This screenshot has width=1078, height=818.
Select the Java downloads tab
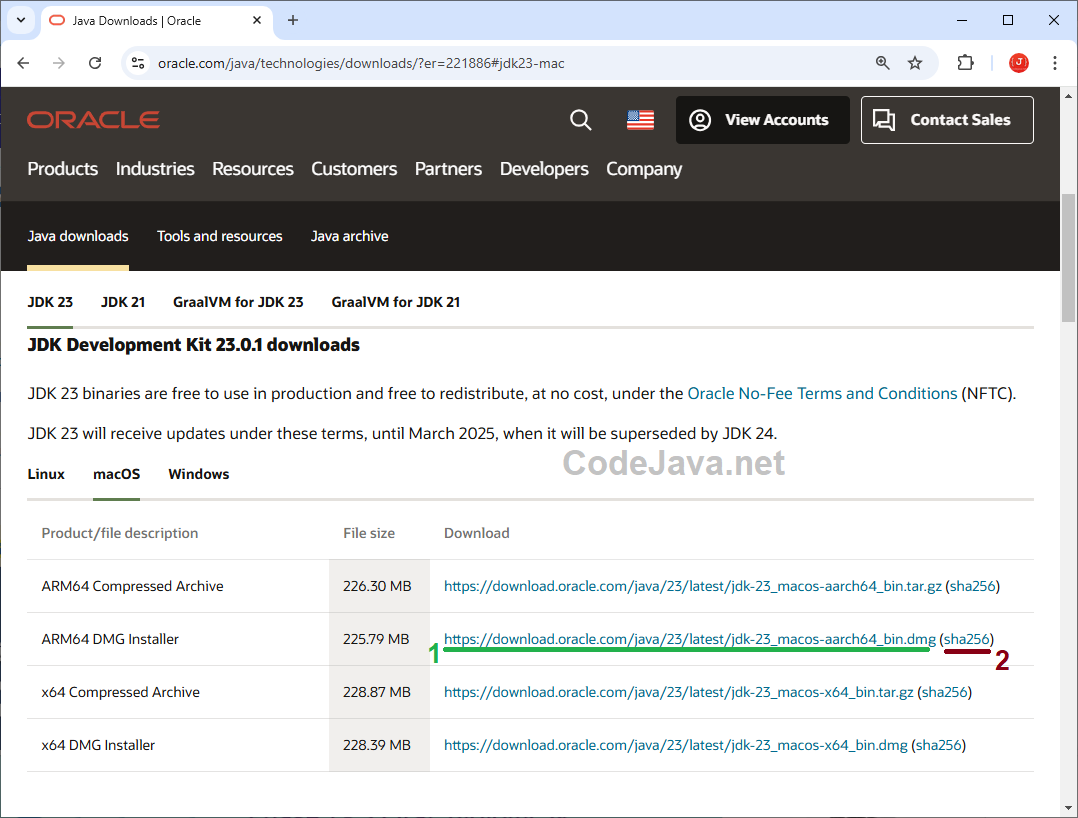pyautogui.click(x=78, y=236)
